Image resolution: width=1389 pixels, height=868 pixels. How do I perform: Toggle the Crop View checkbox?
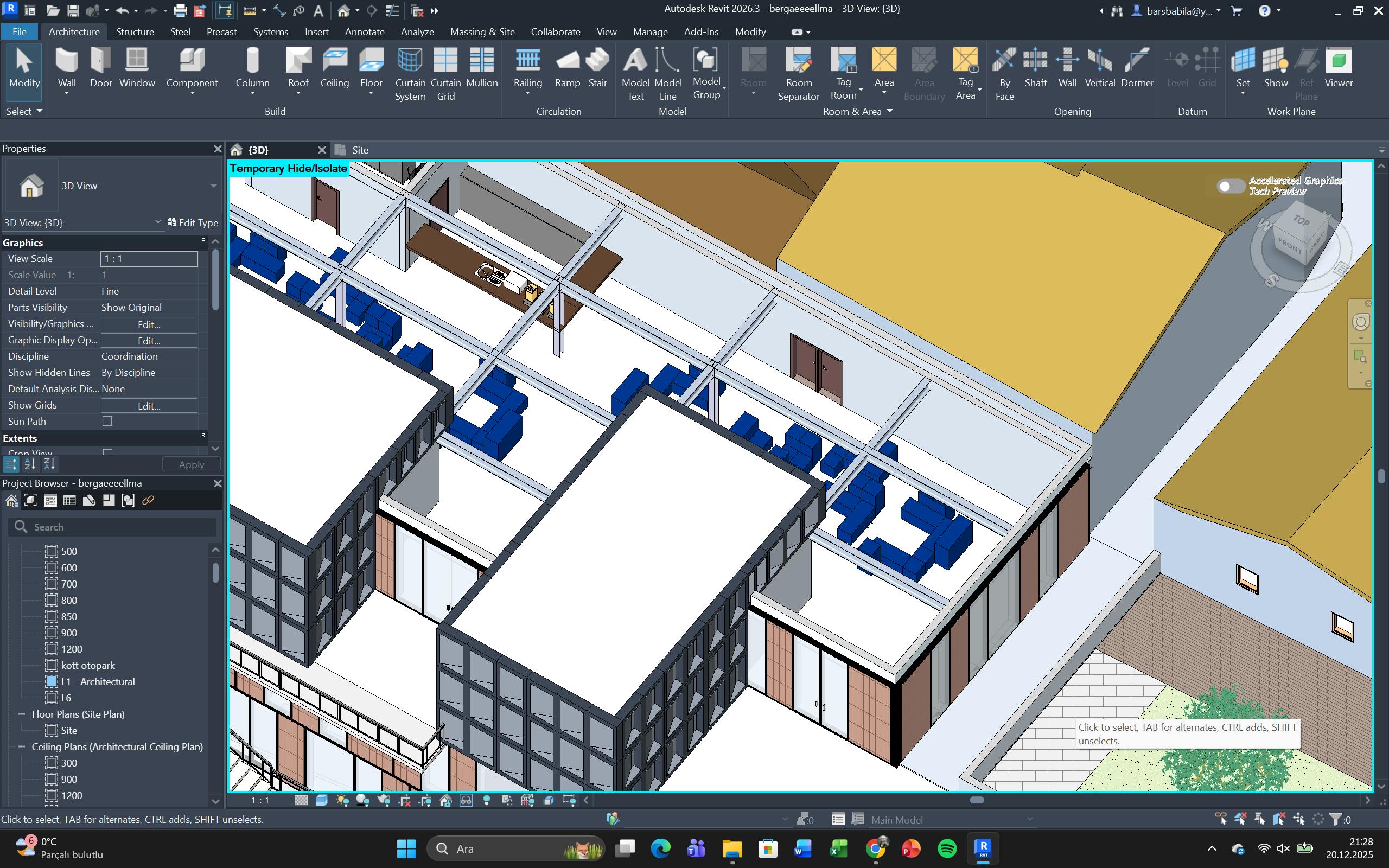107,452
